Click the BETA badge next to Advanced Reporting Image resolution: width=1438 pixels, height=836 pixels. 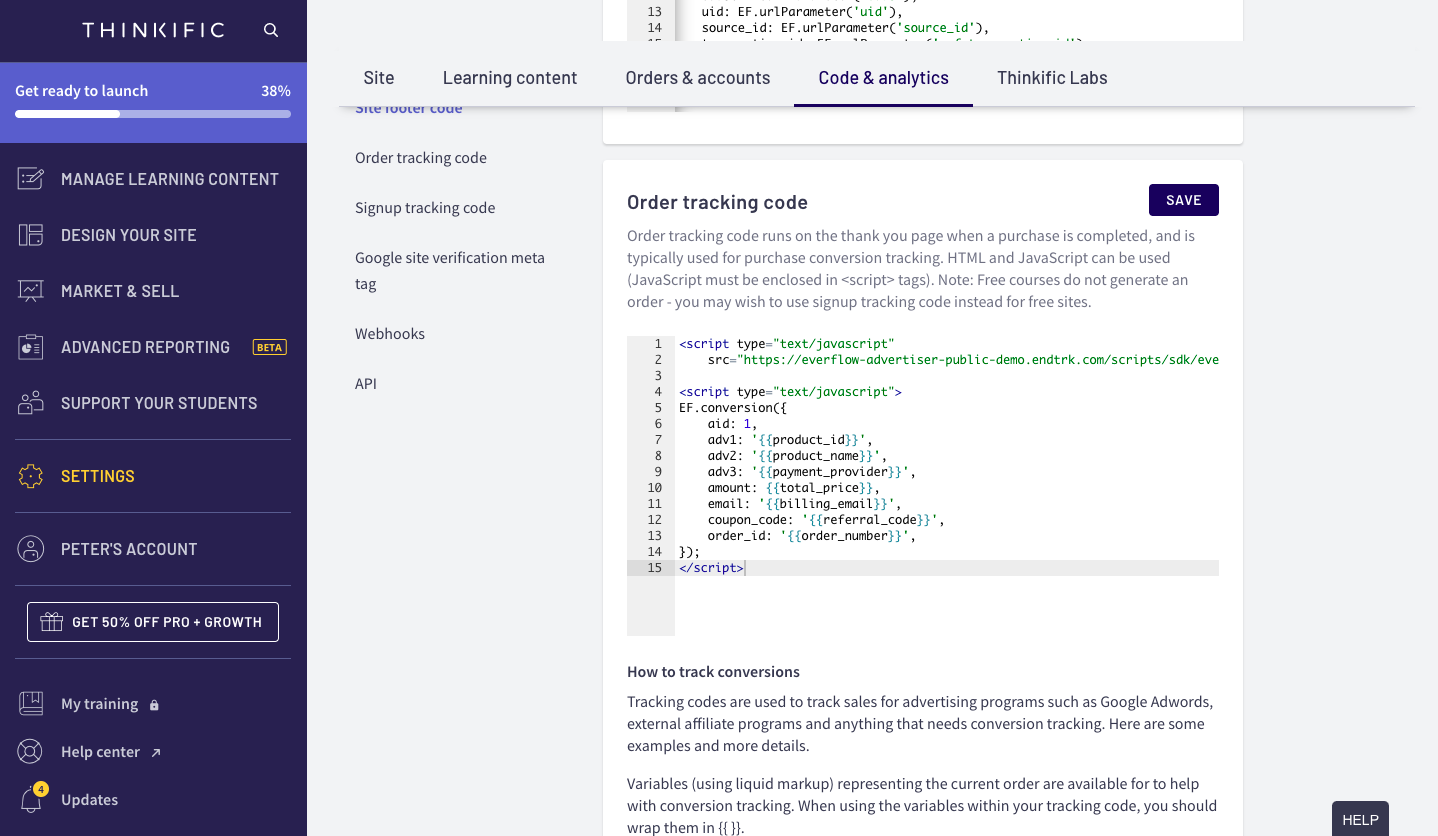pyautogui.click(x=270, y=347)
